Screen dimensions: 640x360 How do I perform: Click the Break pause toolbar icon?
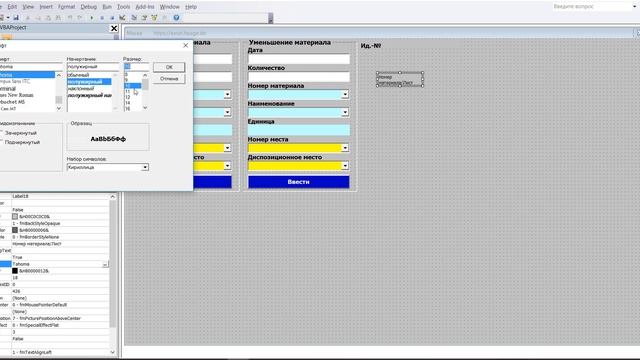coord(102,18)
